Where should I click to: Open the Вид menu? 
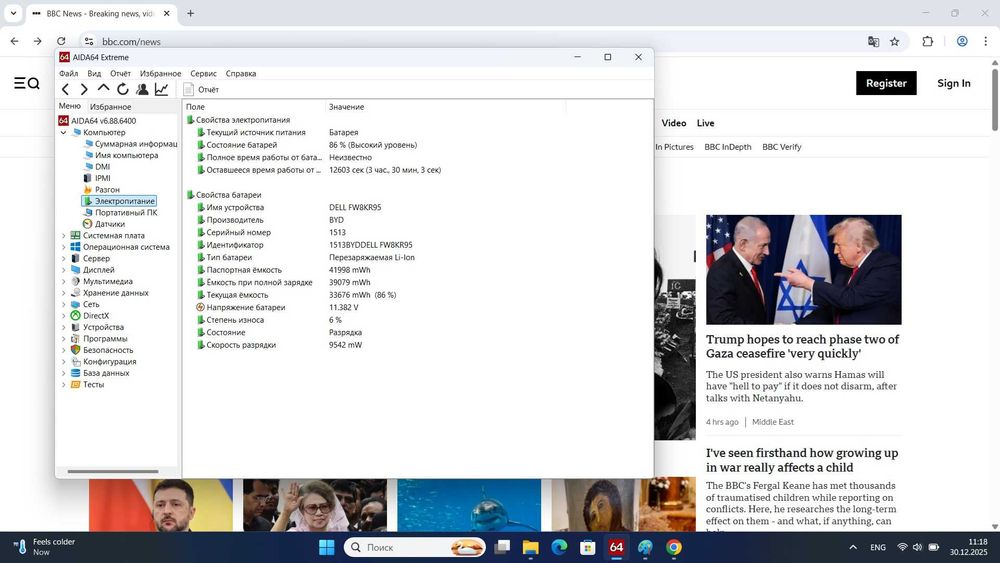pyautogui.click(x=94, y=73)
